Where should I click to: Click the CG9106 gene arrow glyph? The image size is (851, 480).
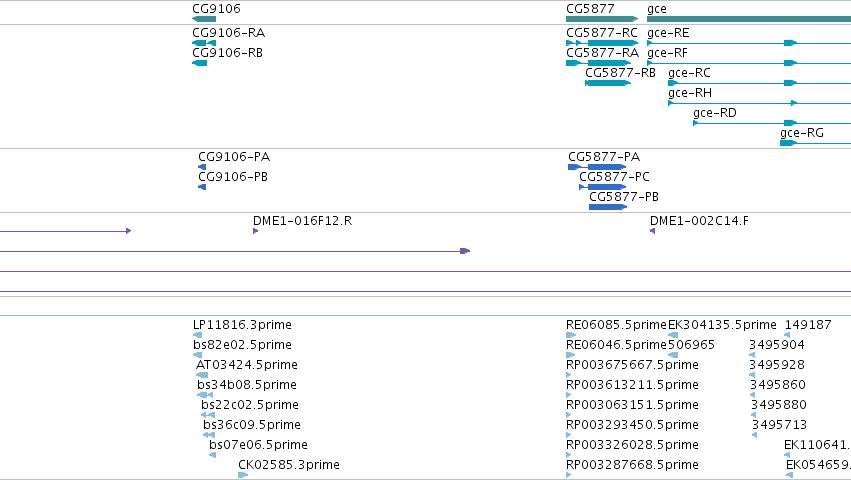pos(204,19)
